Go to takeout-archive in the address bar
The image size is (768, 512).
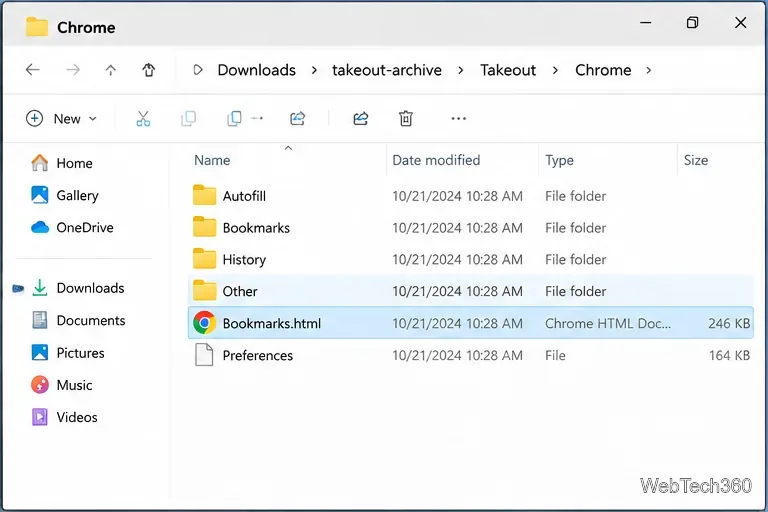click(387, 70)
